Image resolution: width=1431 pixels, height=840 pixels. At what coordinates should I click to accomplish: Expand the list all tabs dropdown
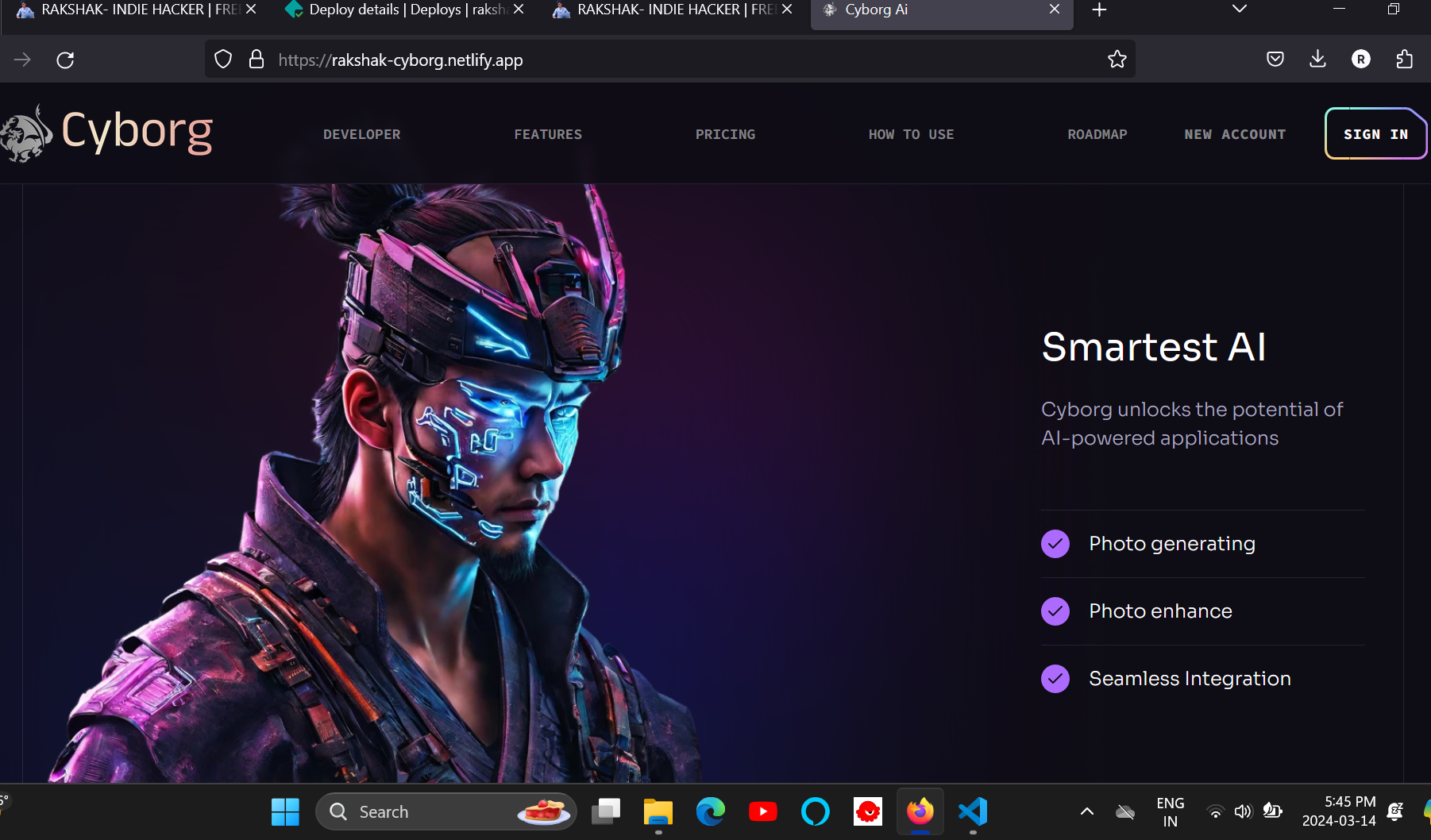[1239, 10]
